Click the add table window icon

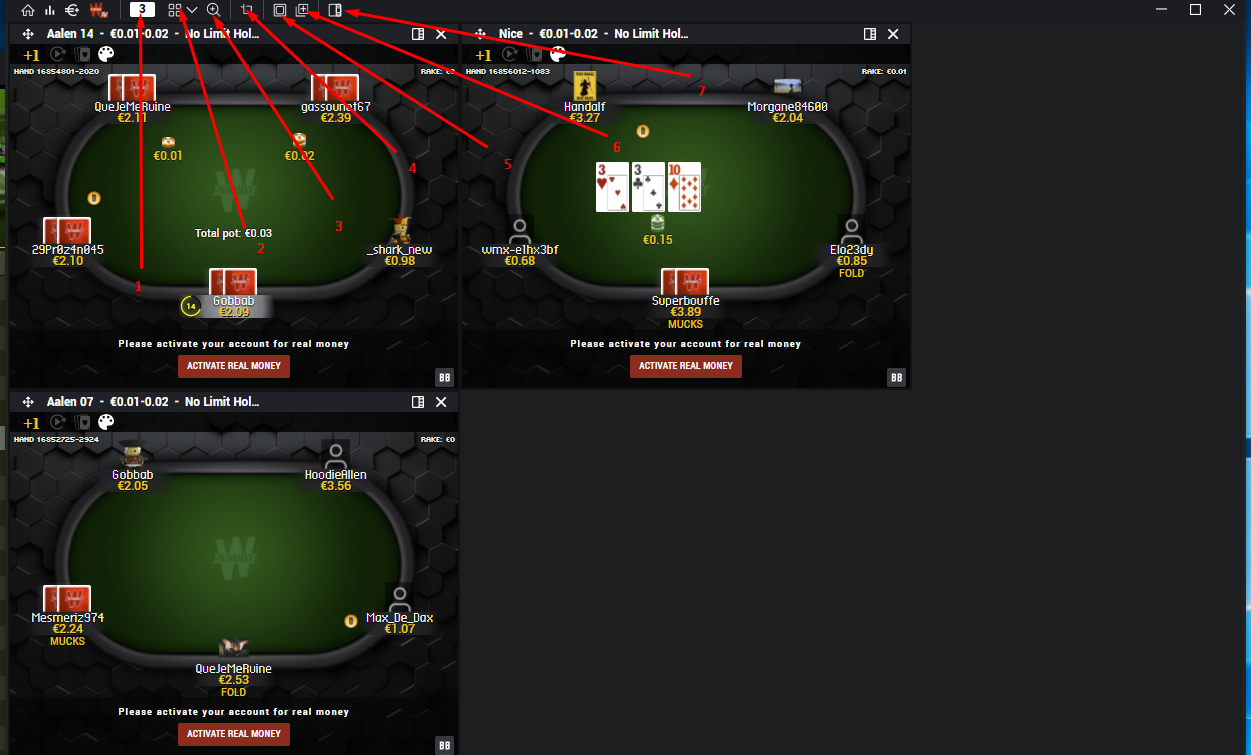pos(301,10)
